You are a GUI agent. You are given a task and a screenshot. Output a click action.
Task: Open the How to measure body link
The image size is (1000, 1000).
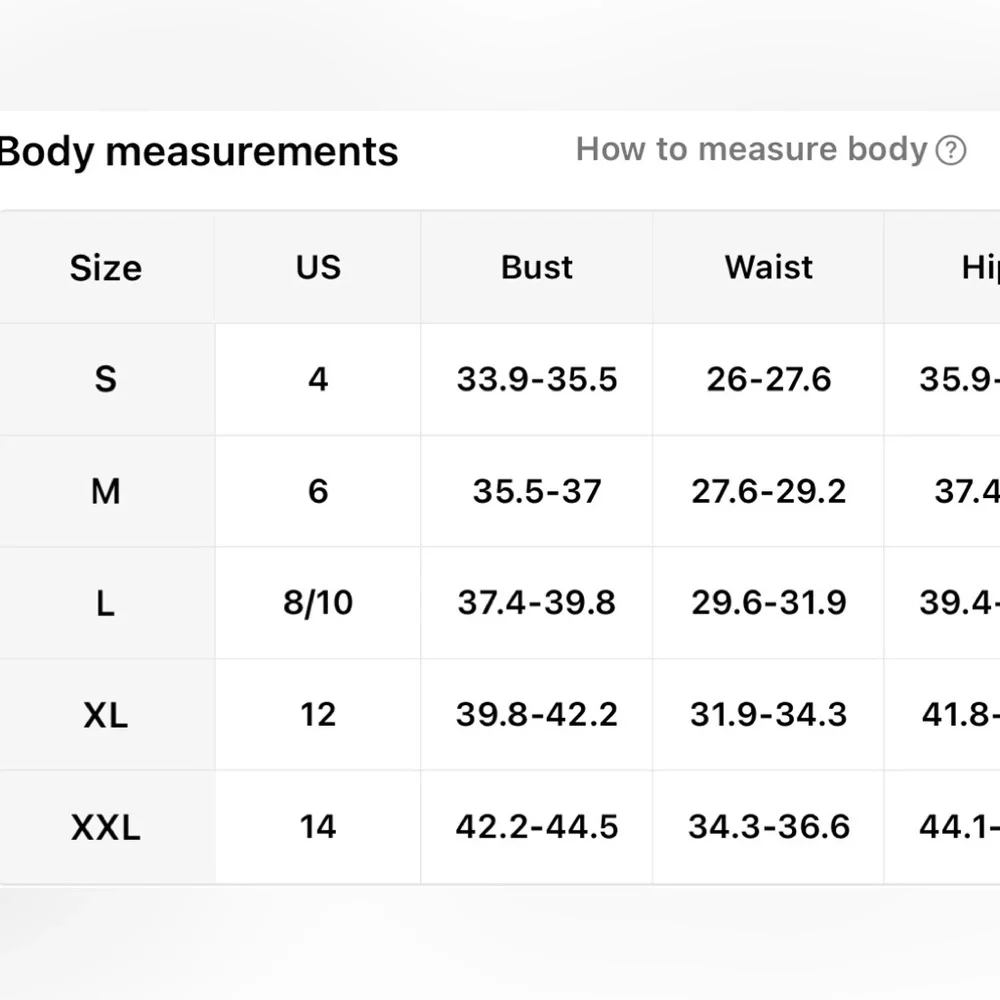[x=751, y=150]
